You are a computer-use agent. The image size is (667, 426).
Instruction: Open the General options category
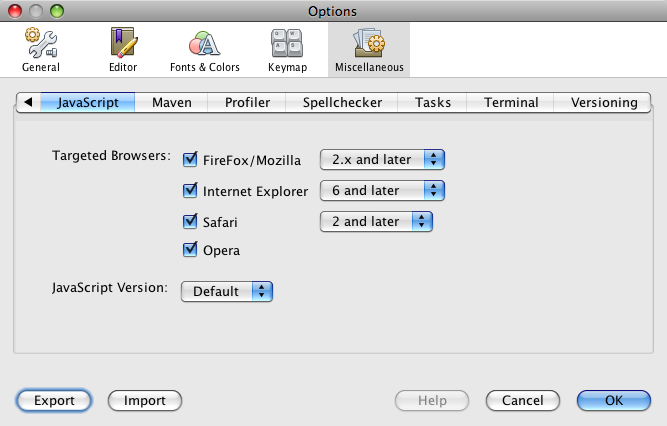tap(41, 50)
